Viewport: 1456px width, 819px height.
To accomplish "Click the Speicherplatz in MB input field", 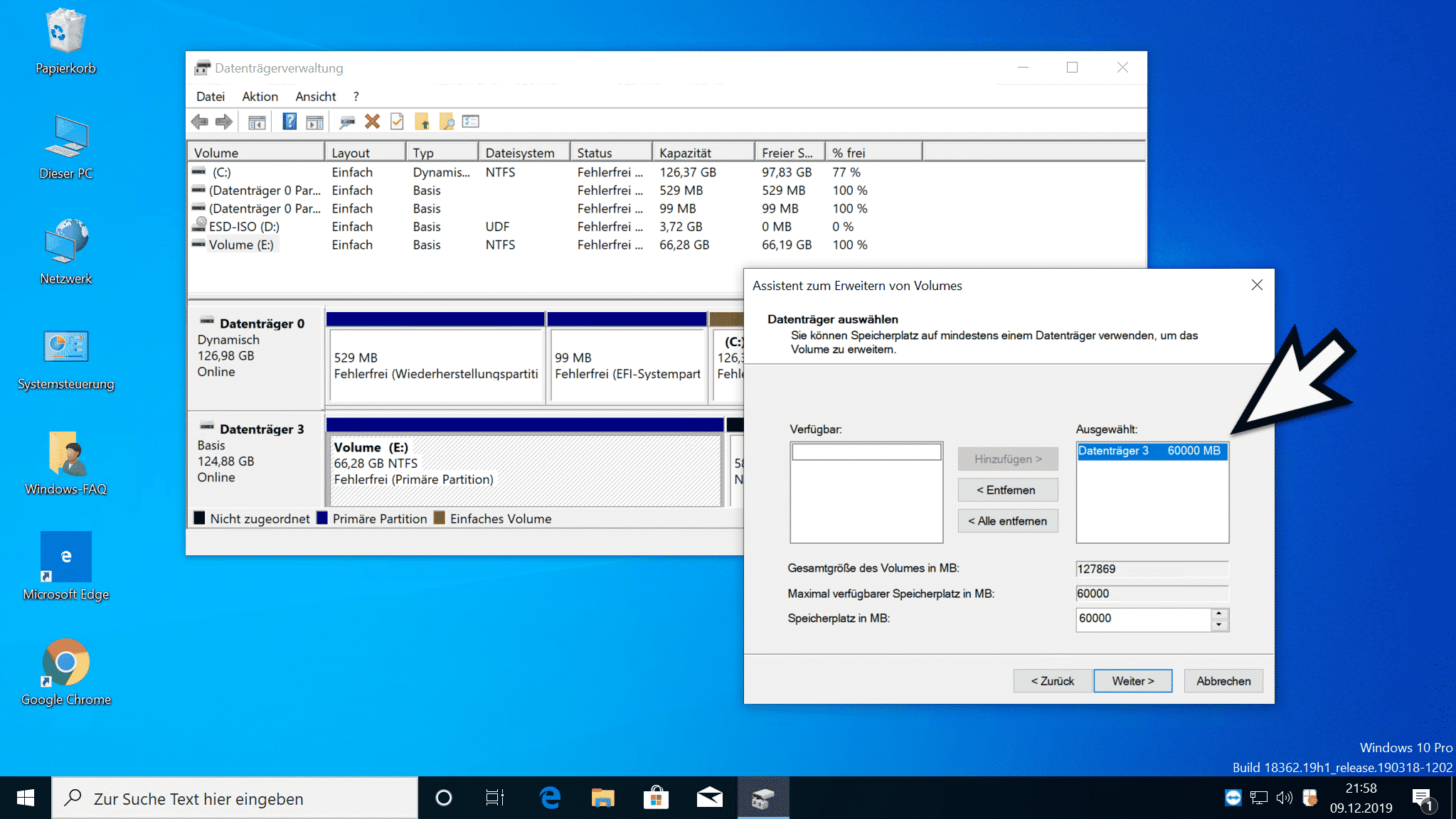I will (1143, 619).
